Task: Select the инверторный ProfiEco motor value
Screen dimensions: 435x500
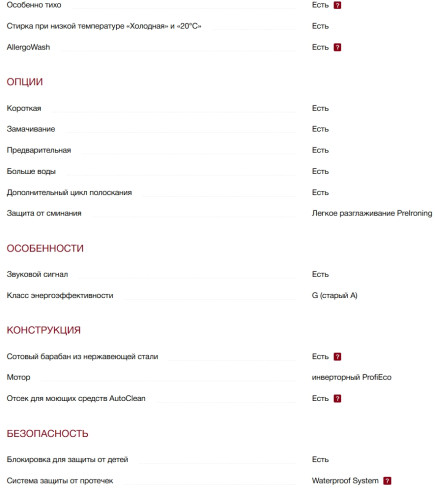Action: pos(351,377)
